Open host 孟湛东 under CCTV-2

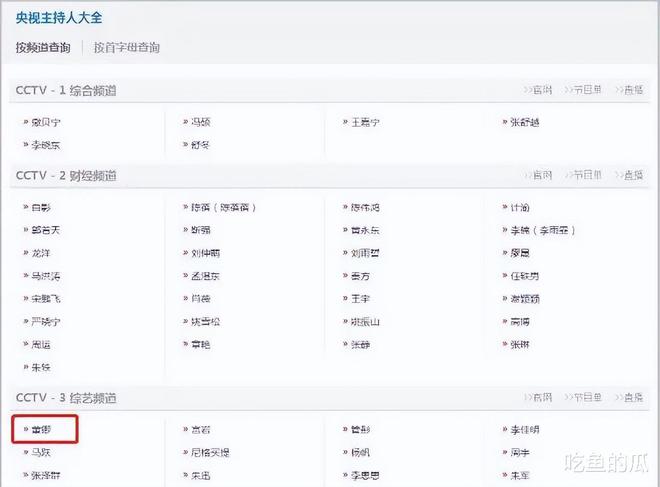(x=205, y=276)
